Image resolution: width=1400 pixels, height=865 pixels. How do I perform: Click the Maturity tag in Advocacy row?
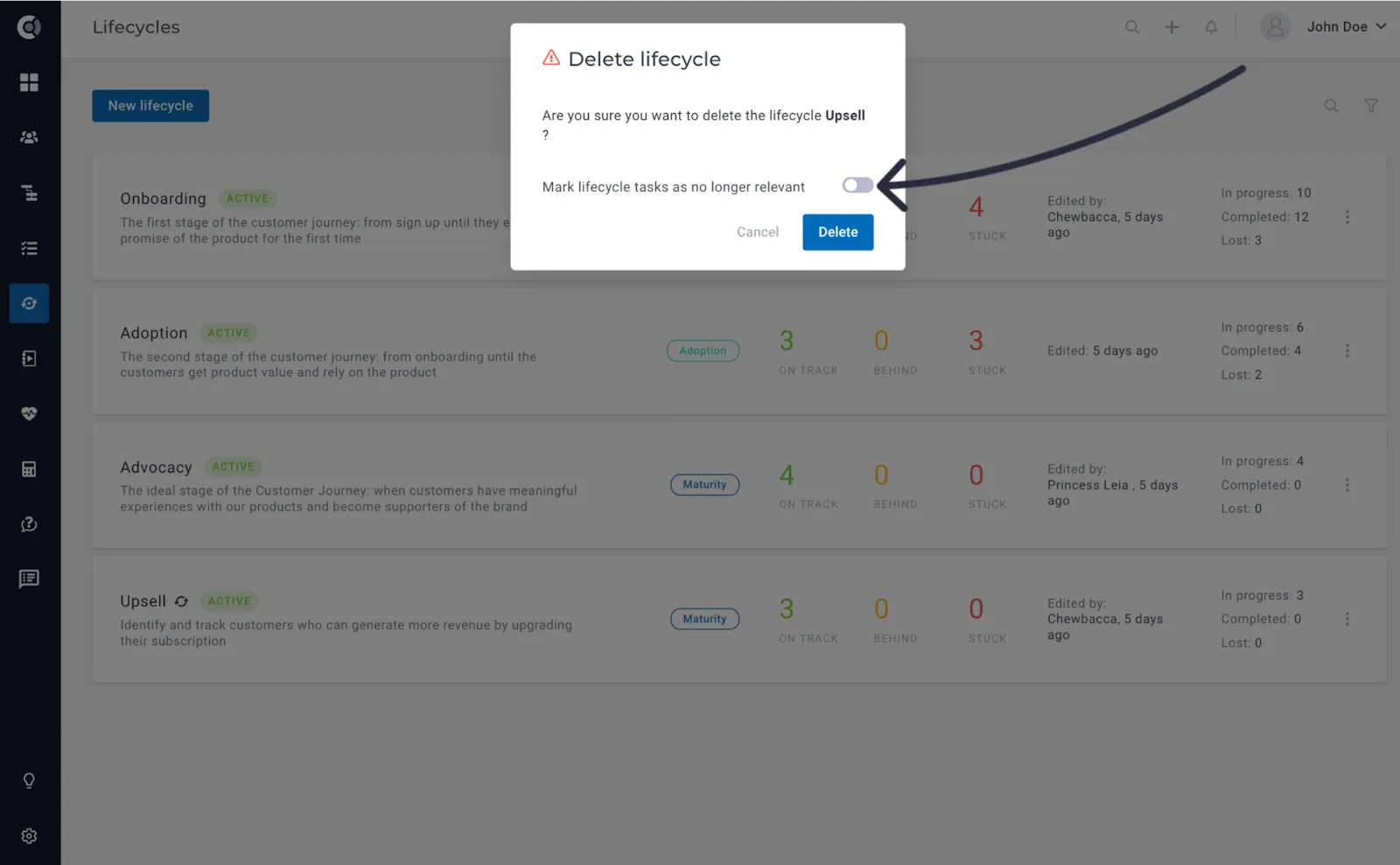704,485
